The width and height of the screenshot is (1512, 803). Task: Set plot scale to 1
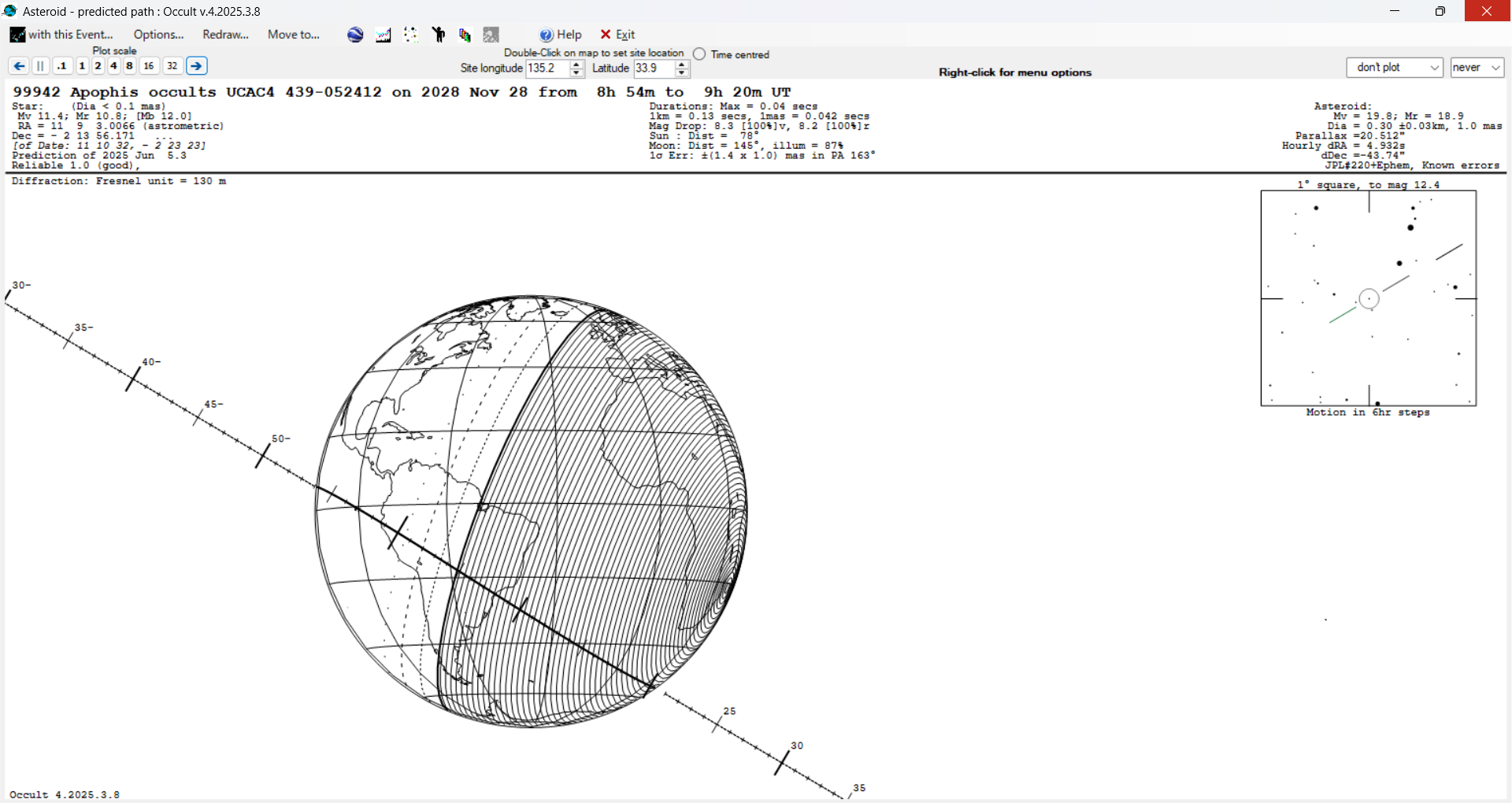click(x=82, y=66)
